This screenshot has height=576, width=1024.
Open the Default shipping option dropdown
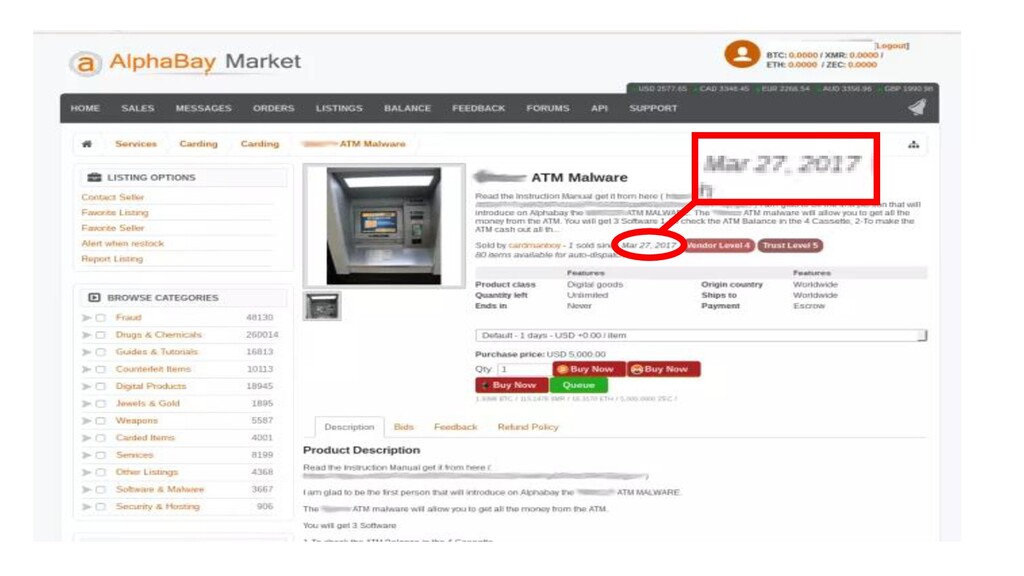click(701, 336)
